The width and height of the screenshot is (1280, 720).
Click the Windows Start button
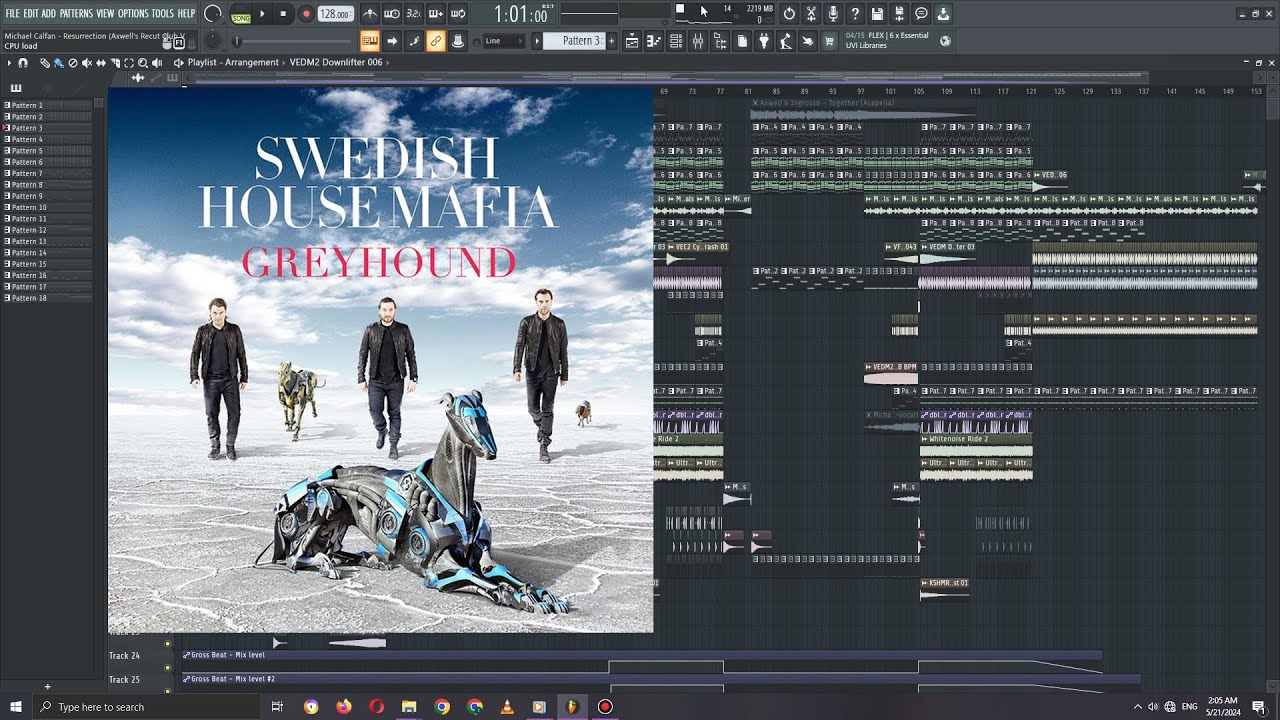16,706
